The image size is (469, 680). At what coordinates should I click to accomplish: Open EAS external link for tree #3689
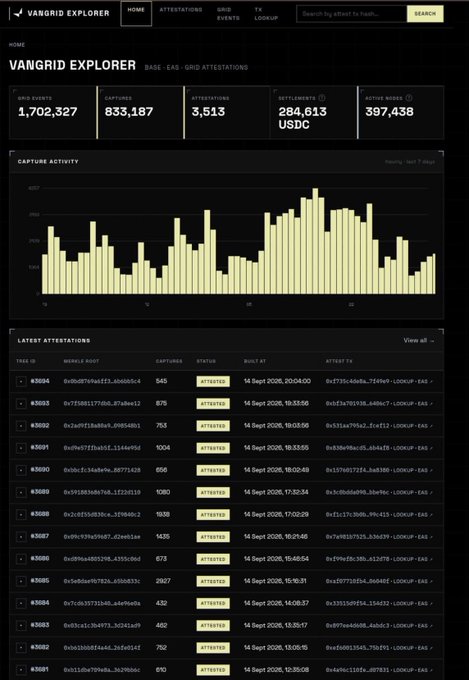coord(425,493)
